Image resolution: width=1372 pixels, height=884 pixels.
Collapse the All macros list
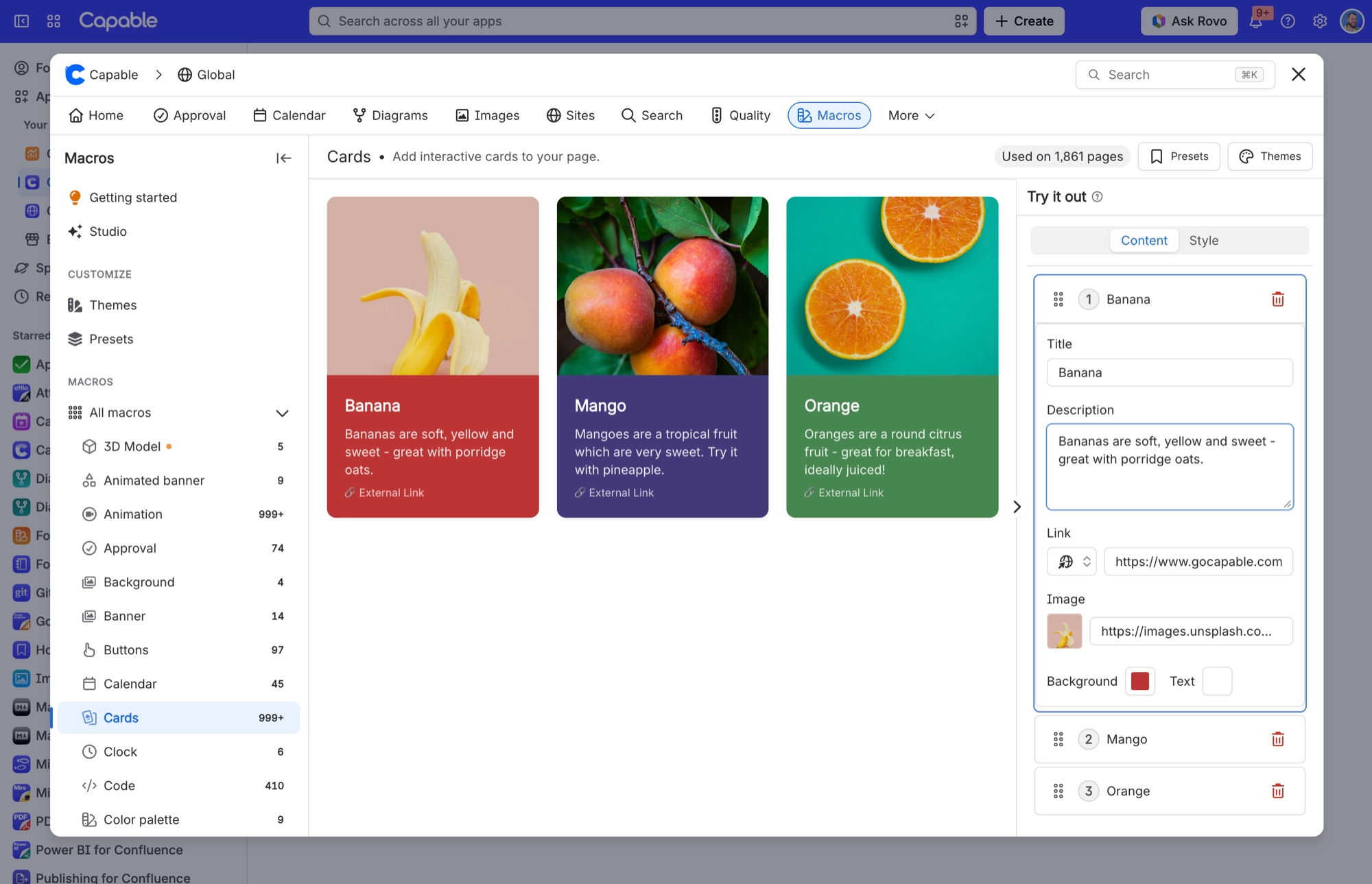282,413
